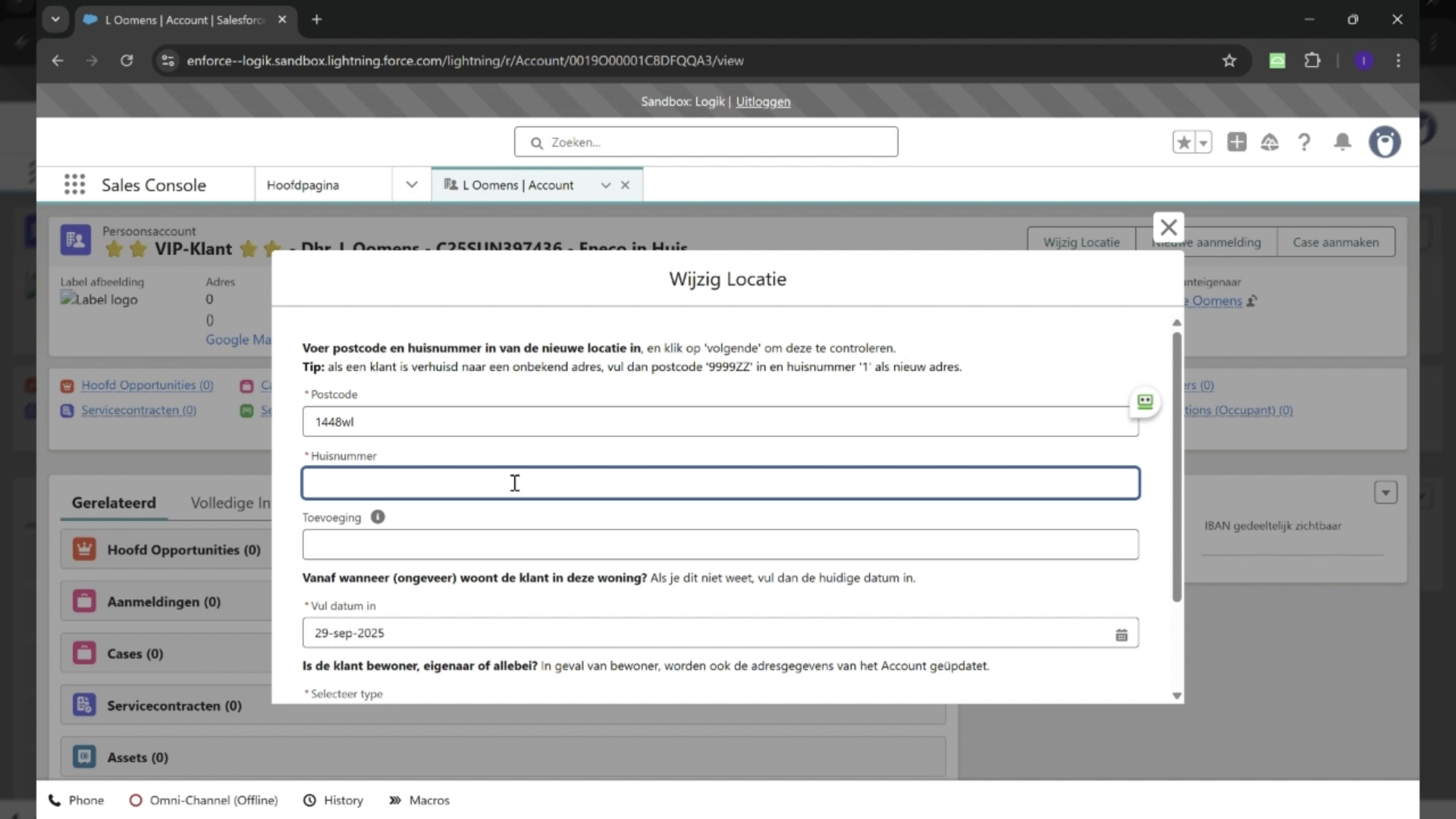Open the calendar icon in the date field
Image resolution: width=1456 pixels, height=819 pixels.
[x=1121, y=633]
